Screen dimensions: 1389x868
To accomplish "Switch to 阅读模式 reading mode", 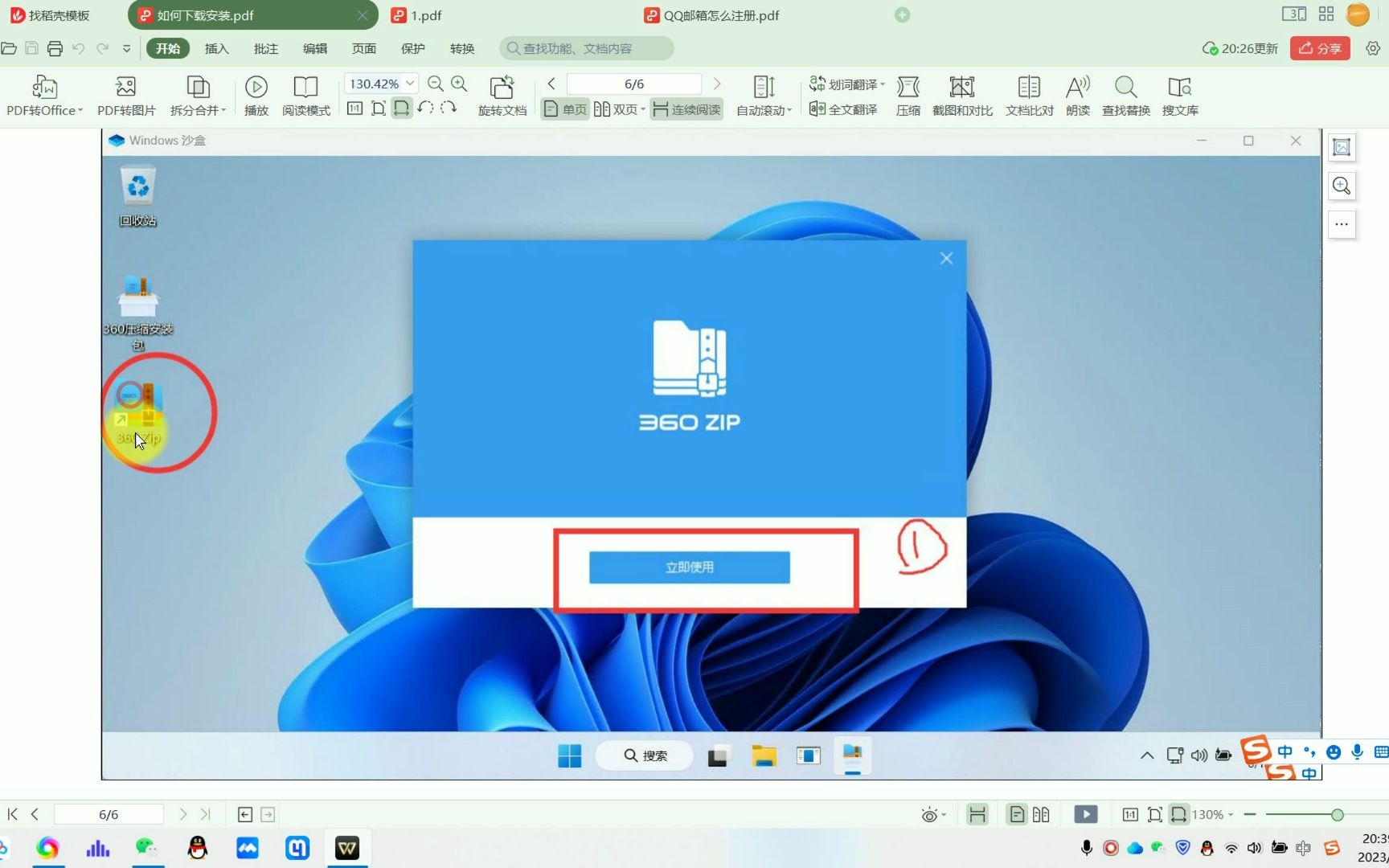I will click(x=305, y=95).
